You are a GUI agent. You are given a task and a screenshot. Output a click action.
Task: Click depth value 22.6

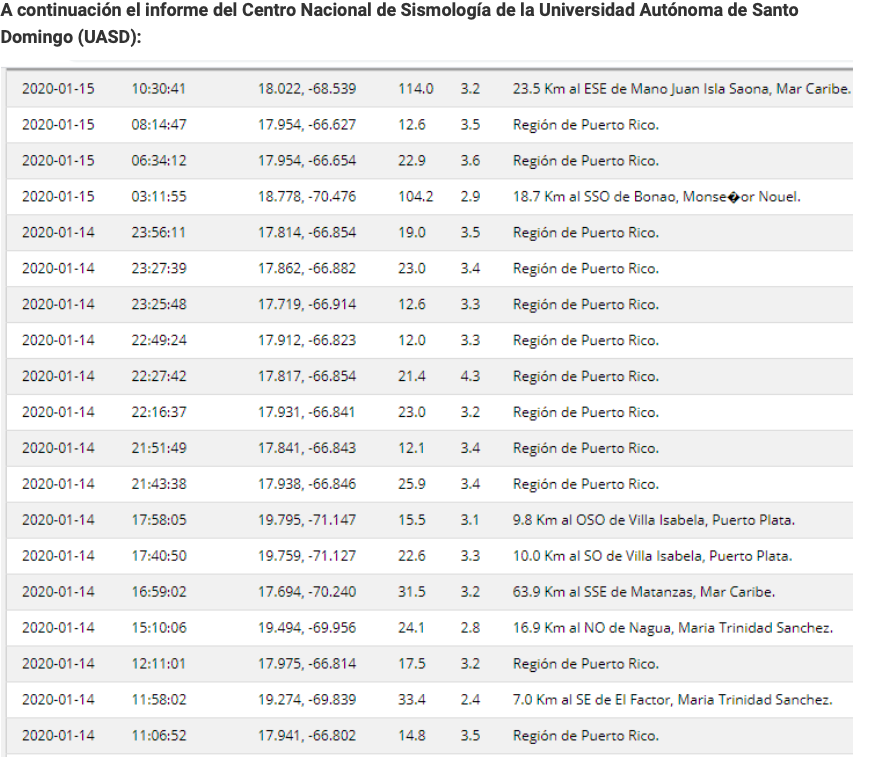pos(412,556)
